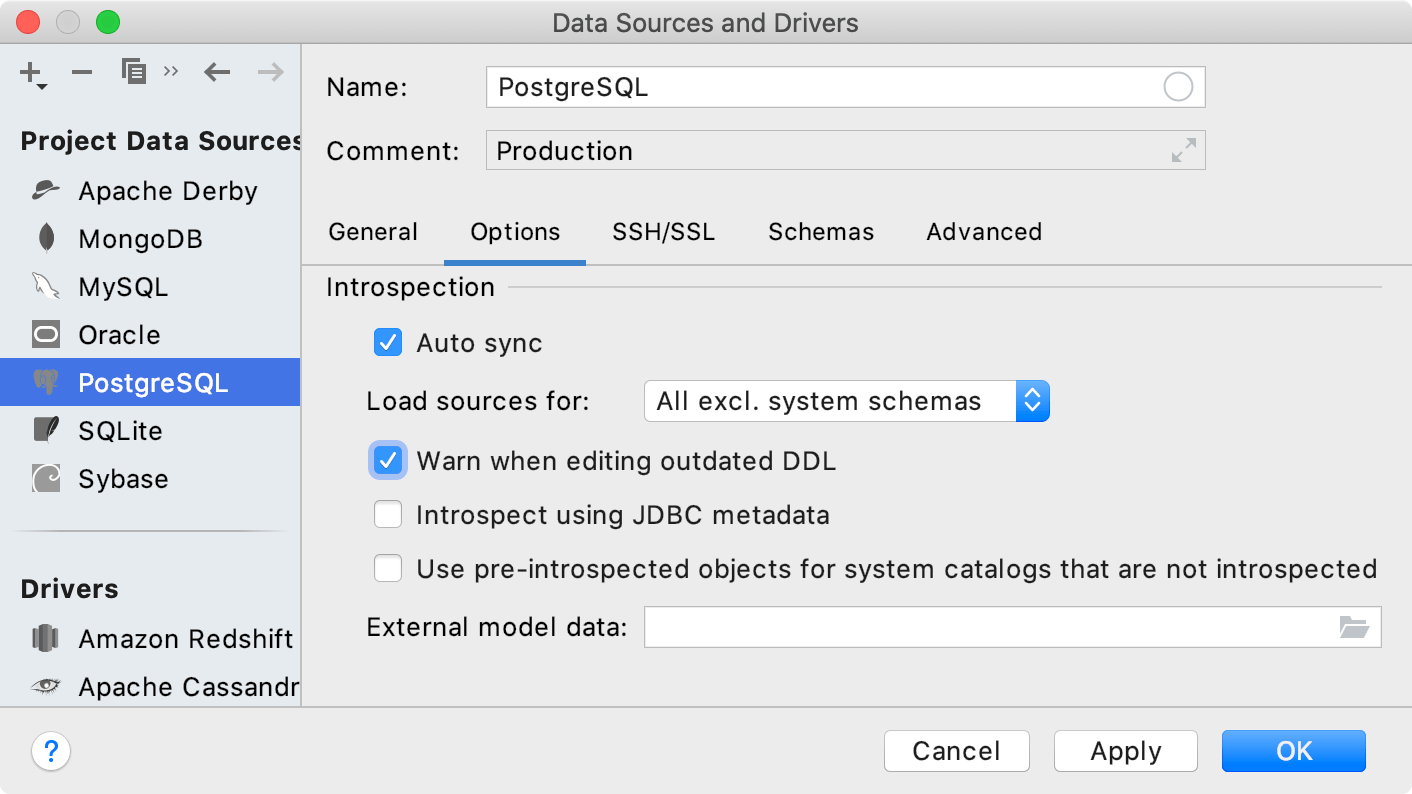1412x794 pixels.
Task: Switch to the SSH/SSL tab
Action: click(x=663, y=231)
